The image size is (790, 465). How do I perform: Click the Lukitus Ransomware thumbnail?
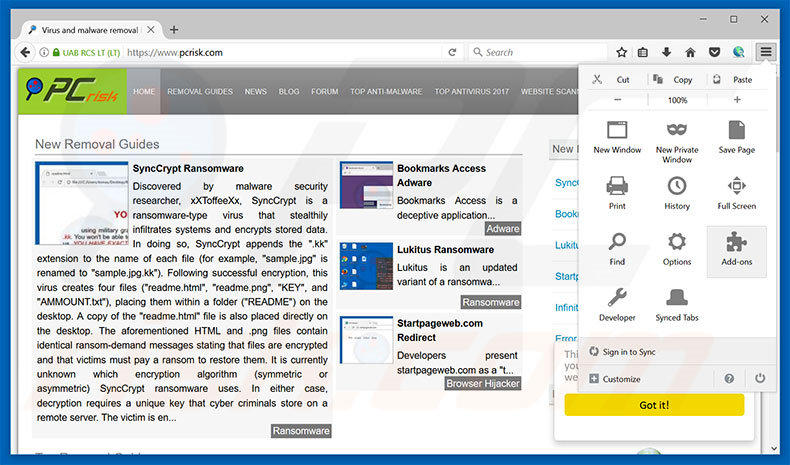(x=366, y=266)
